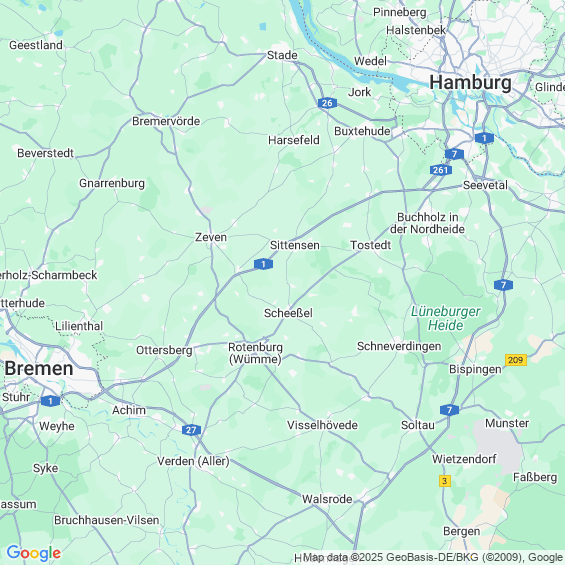Click the A27 shield near Verden
Screen dimensions: 565x565
[191, 430]
